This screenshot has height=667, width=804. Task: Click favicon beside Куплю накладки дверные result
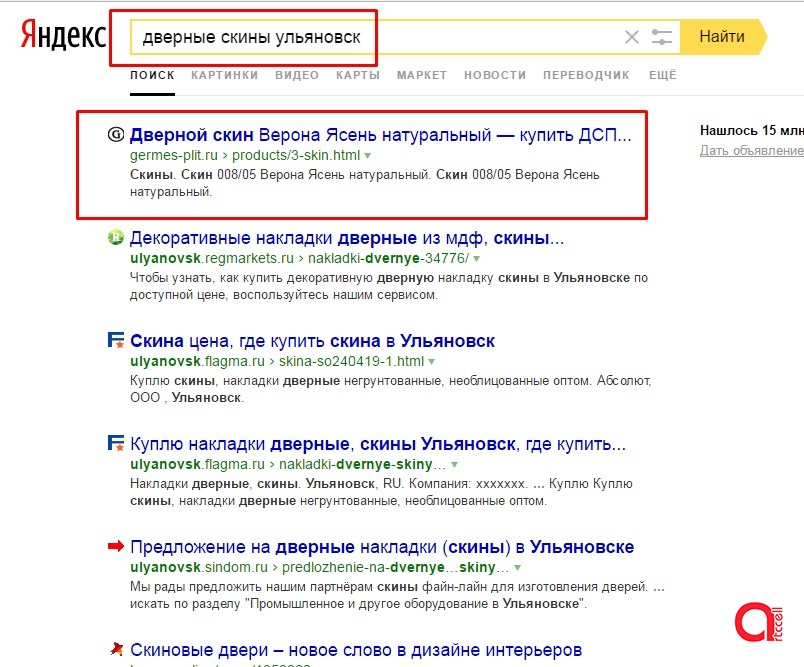point(116,443)
